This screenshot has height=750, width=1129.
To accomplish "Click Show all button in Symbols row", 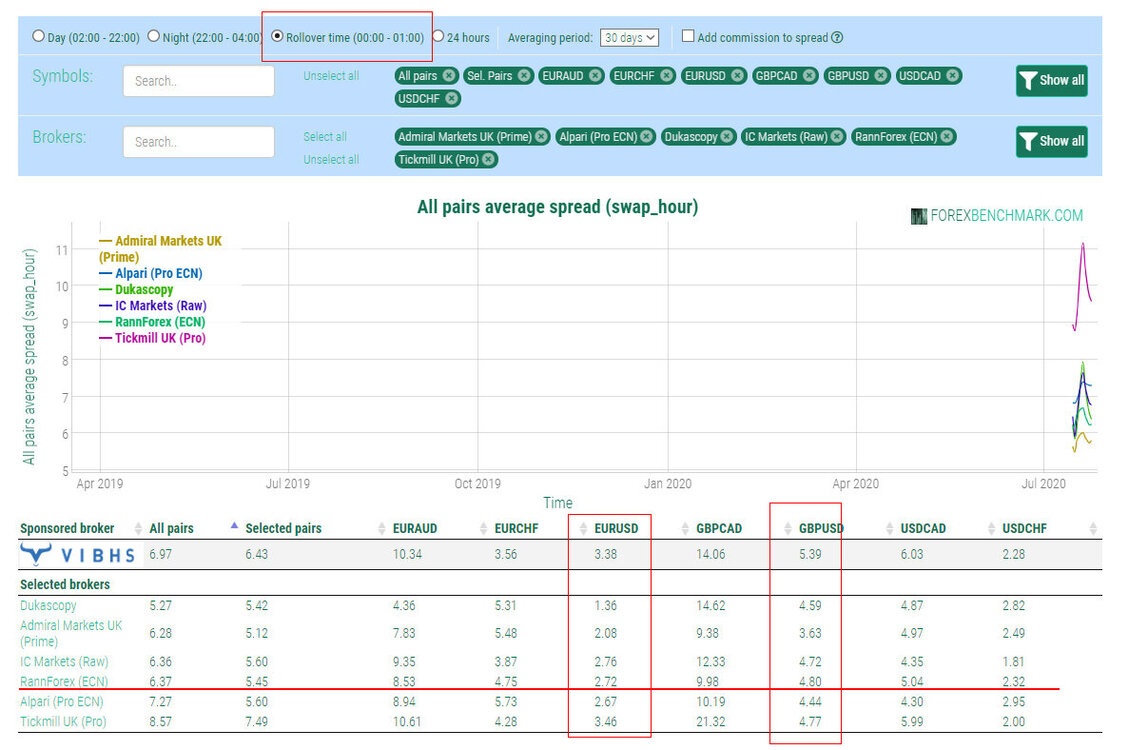I will [1051, 81].
